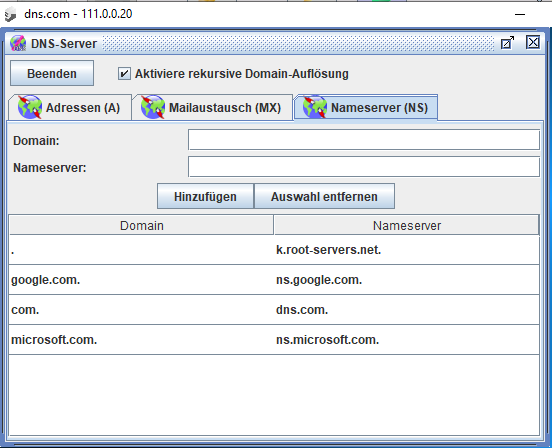
Task: Switch to the Adressen (A) tab
Action: pyautogui.click(x=70, y=107)
